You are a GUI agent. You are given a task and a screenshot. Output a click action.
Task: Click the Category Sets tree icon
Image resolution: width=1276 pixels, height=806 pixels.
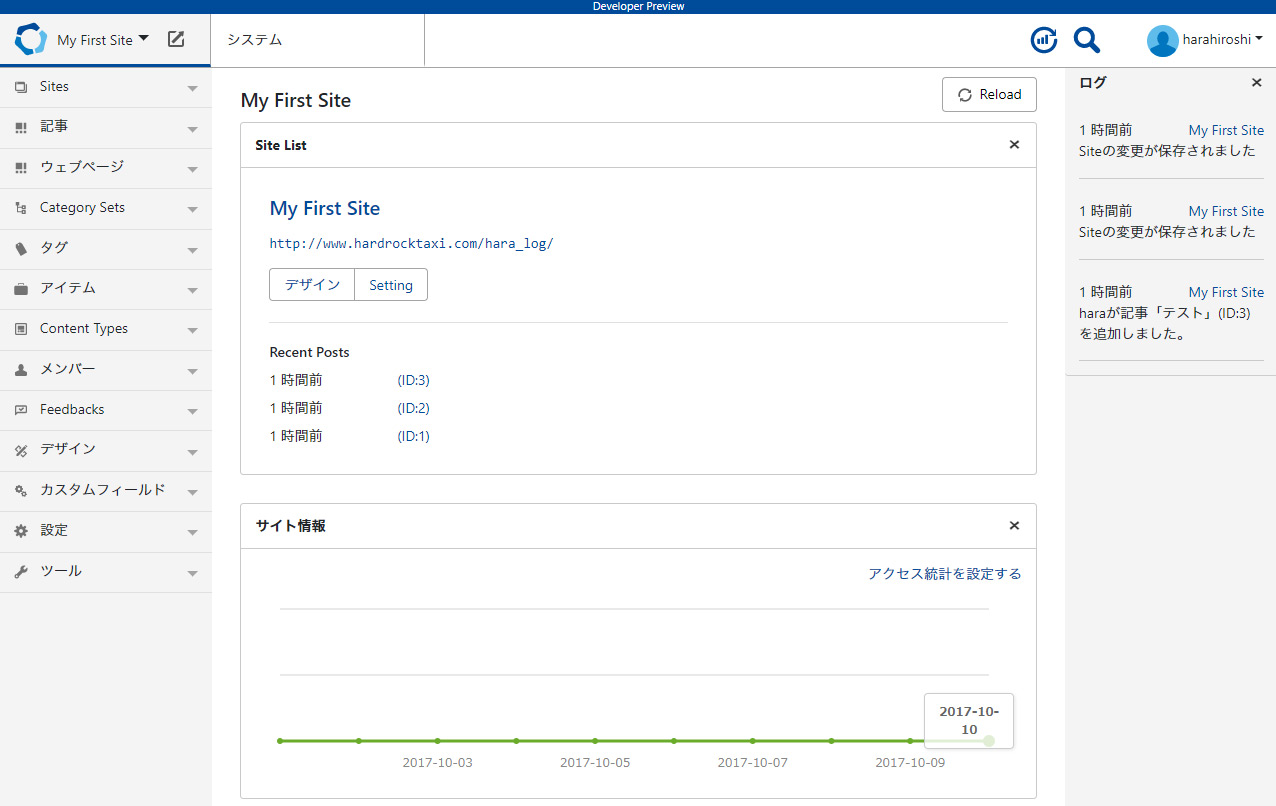tap(21, 208)
